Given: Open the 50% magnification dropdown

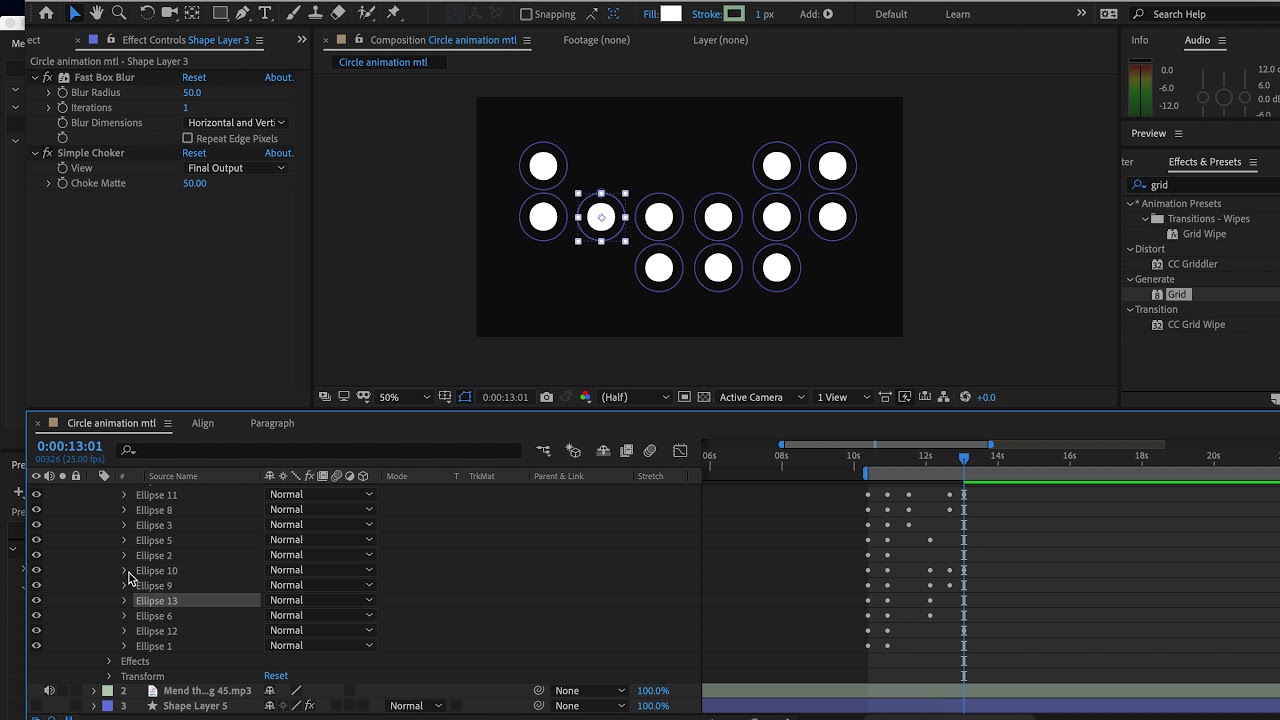Looking at the screenshot, I should pyautogui.click(x=405, y=397).
